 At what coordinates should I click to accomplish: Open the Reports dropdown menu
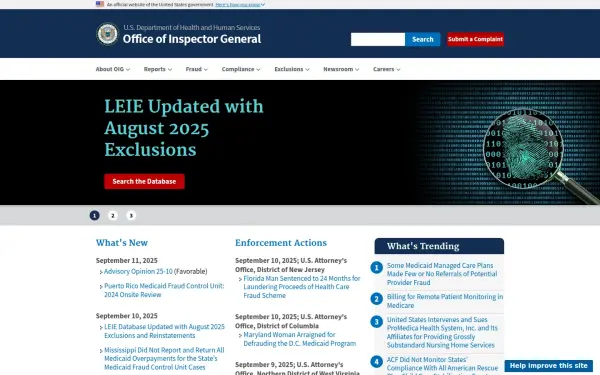click(x=158, y=69)
